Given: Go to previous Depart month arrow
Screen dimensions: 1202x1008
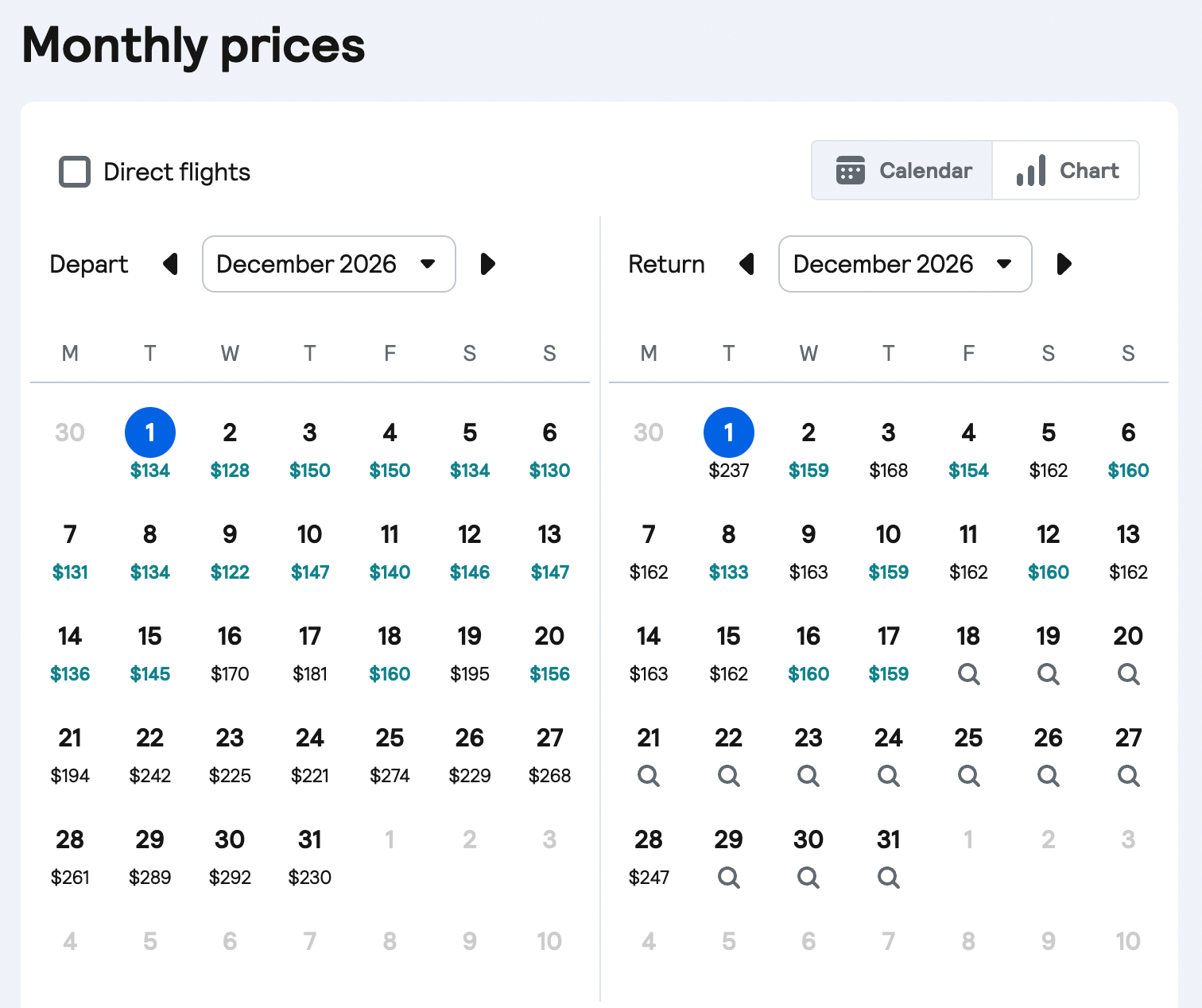Looking at the screenshot, I should coord(170,264).
